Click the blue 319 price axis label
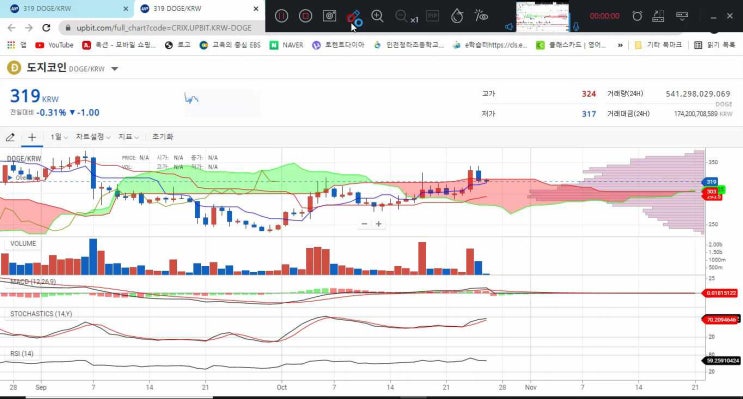Screen dimensions: 743x399 point(710,182)
